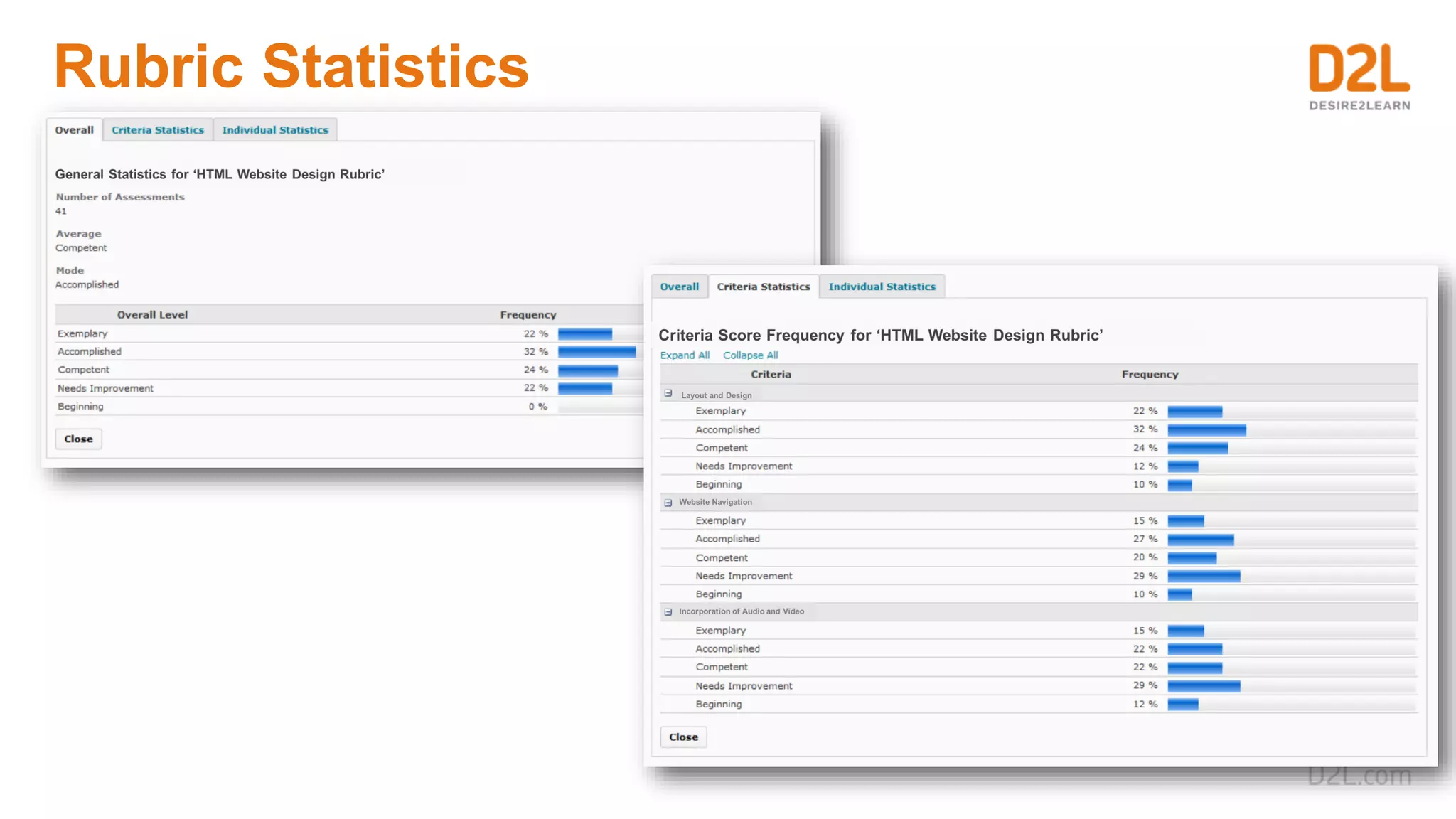This screenshot has width=1456, height=819.
Task: Collapse Incorporation of Audio and Video group
Action: pos(668,612)
